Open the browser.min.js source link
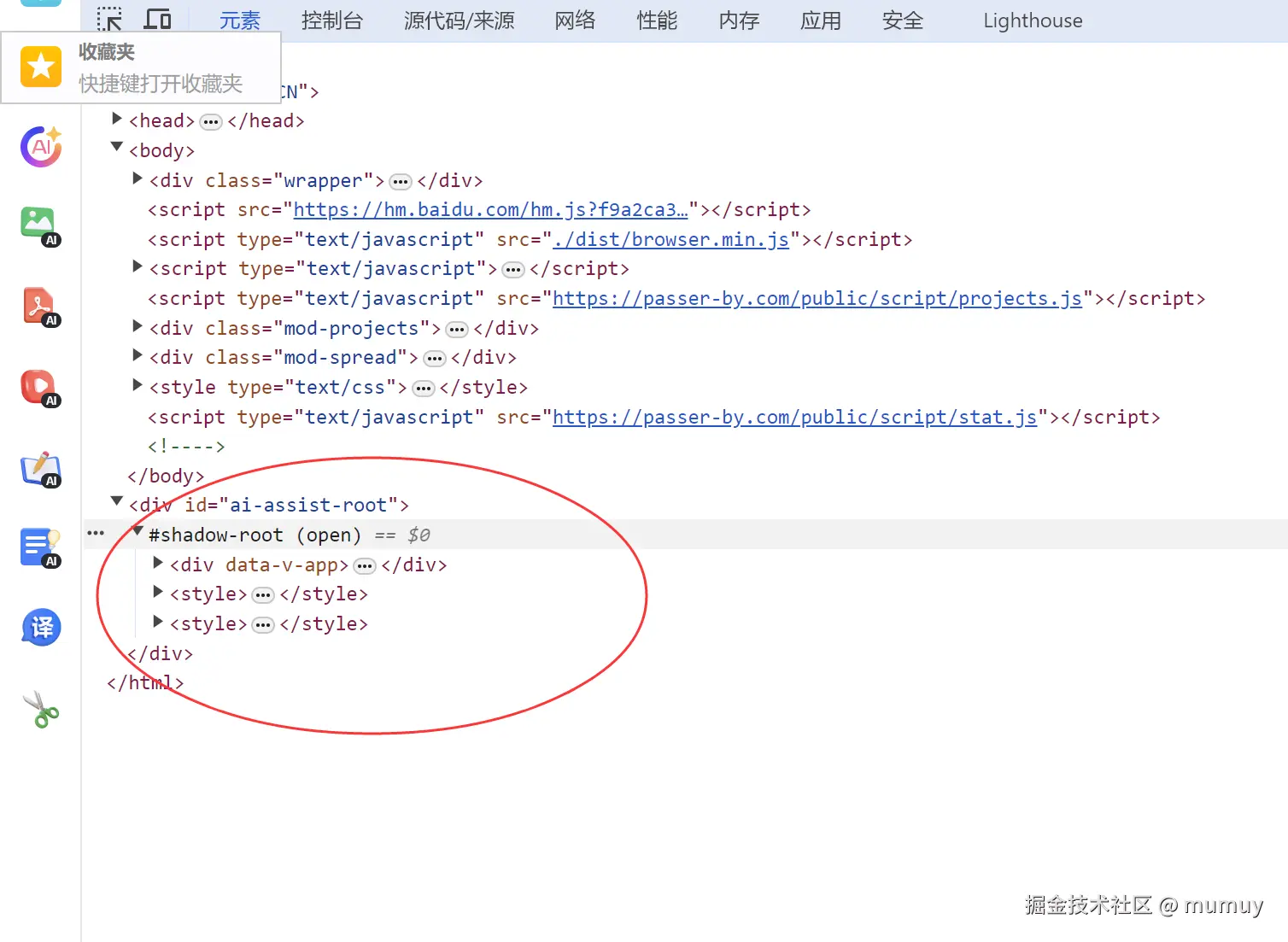 [670, 239]
